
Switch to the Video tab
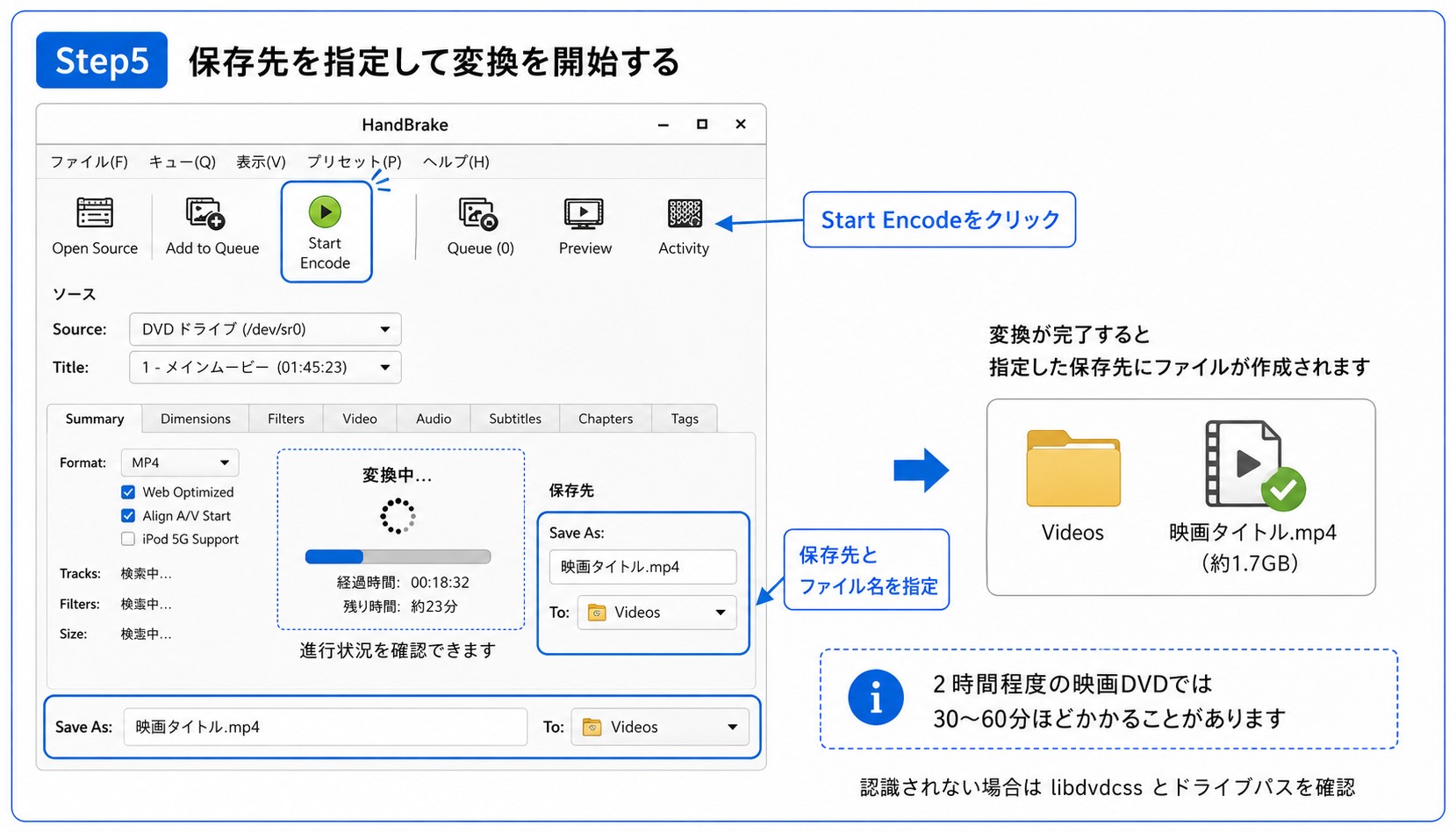tap(360, 419)
